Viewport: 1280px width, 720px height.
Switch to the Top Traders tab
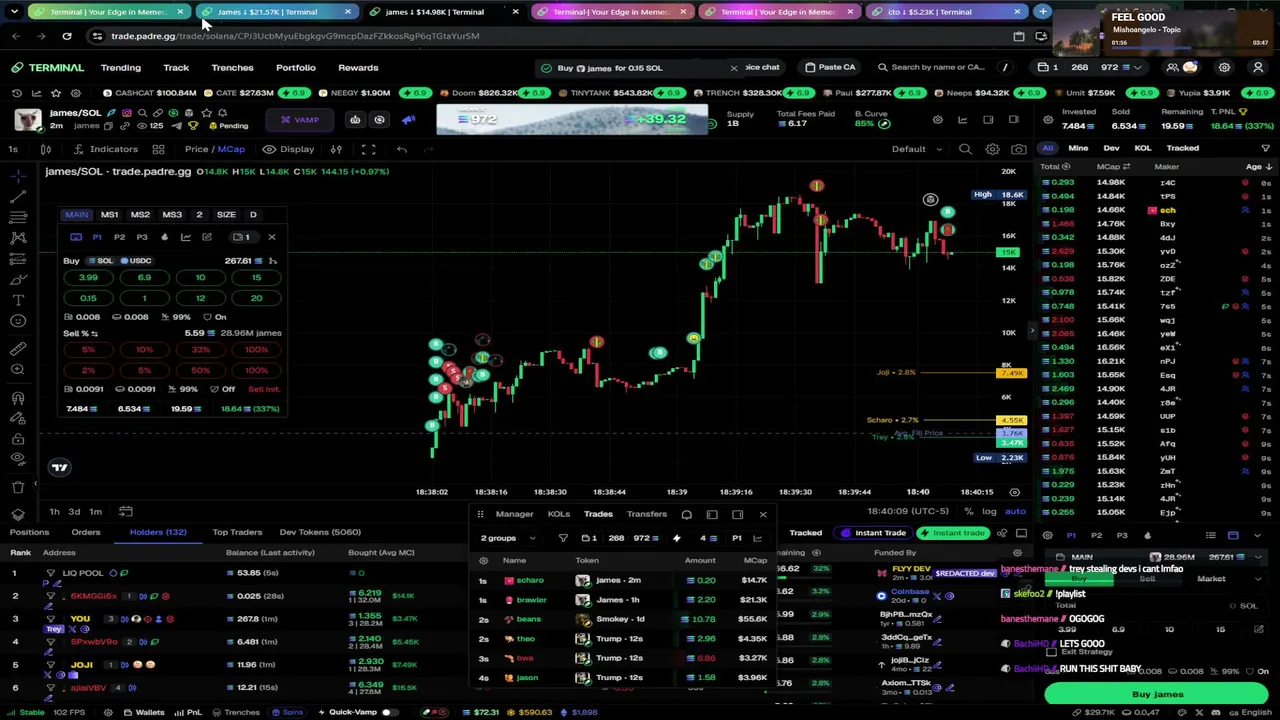[237, 532]
